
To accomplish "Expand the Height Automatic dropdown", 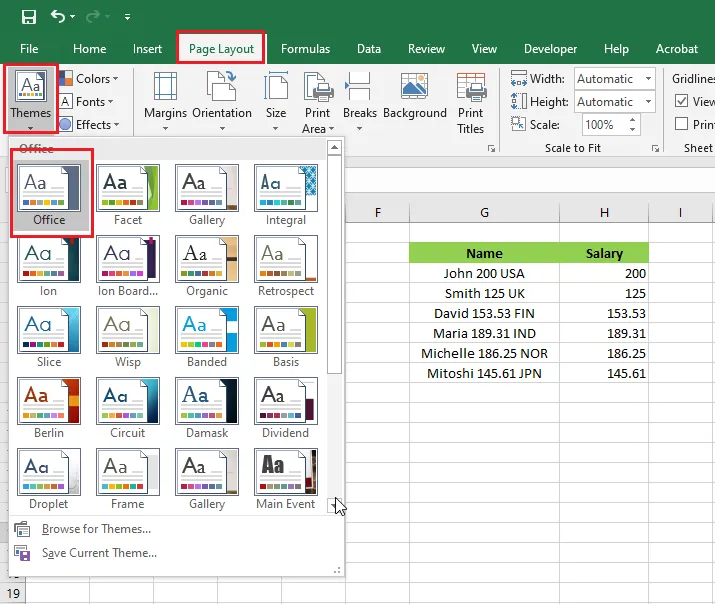I will pos(648,102).
